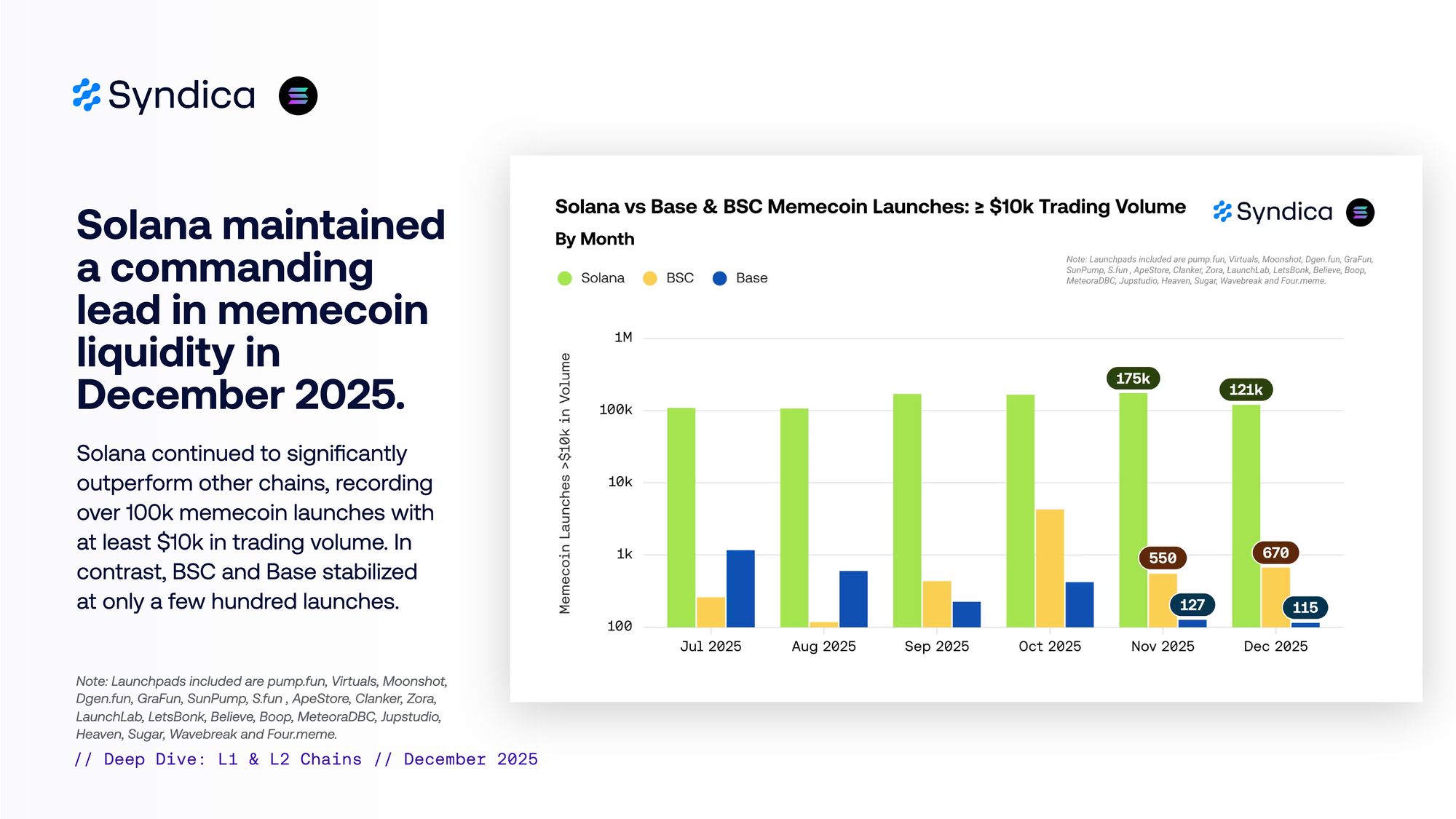Screen dimensions: 1456x819
Task: Click the green Solana legend dot
Action: (x=565, y=278)
